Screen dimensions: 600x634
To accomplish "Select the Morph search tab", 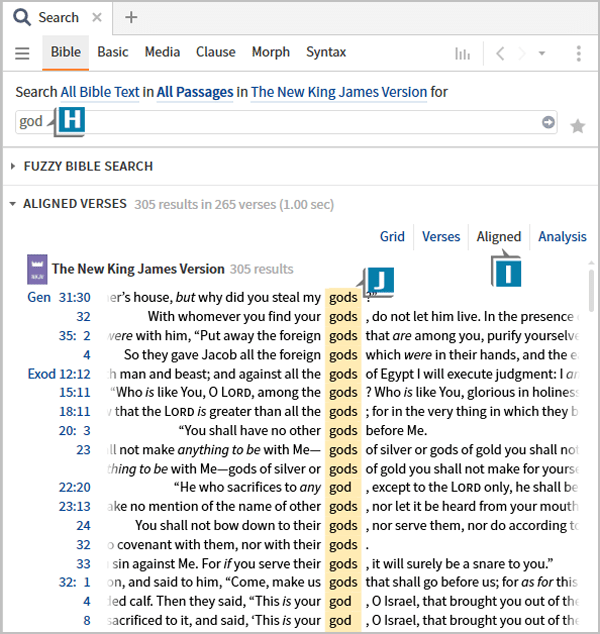I will click(270, 52).
